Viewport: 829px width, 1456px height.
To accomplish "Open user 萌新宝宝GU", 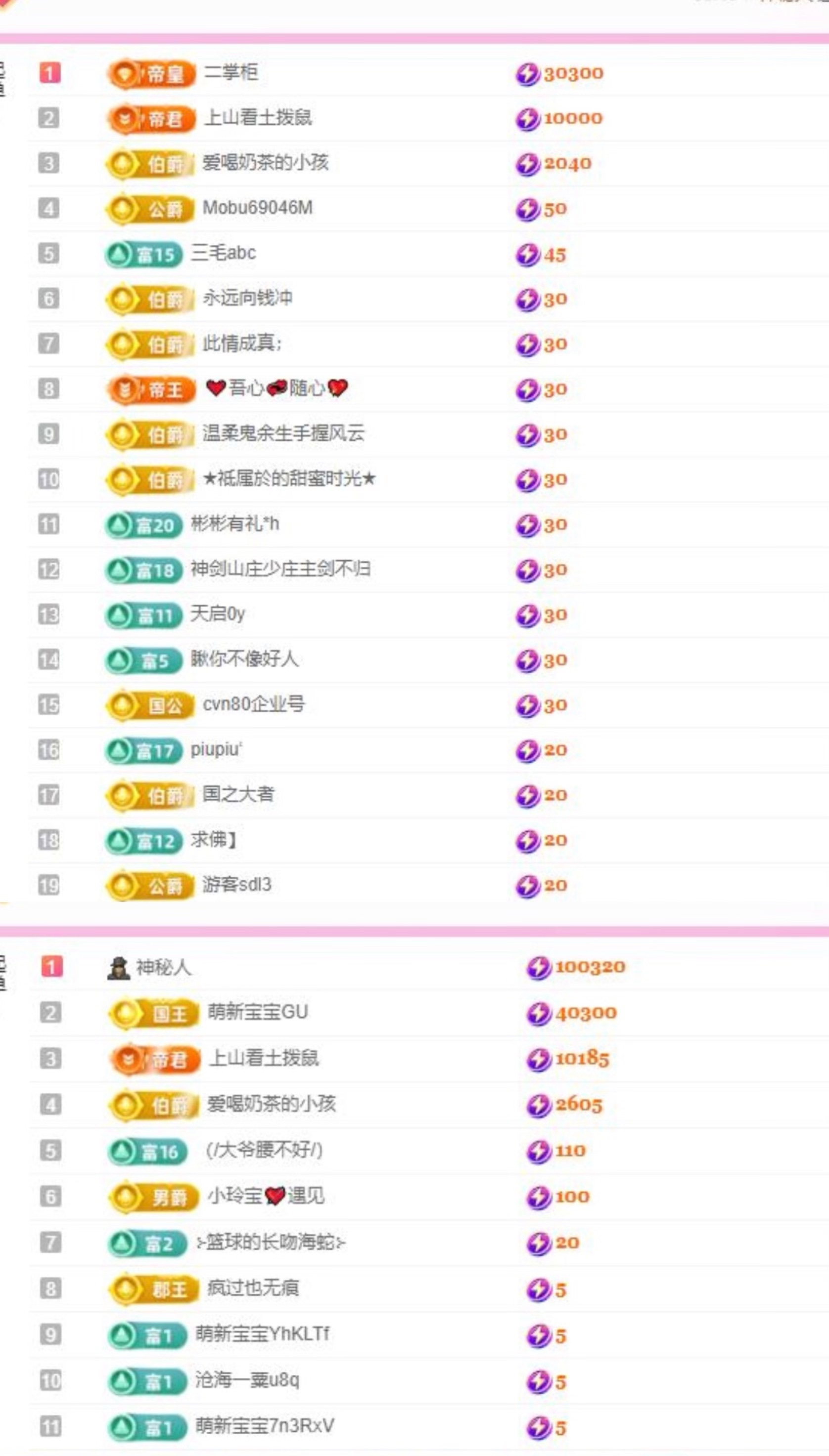I will [258, 1012].
